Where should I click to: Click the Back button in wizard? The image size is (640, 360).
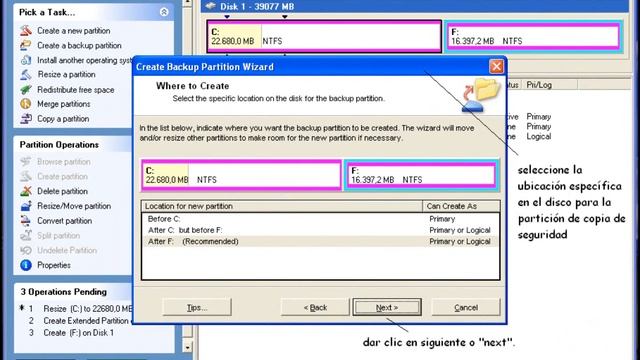(x=315, y=307)
